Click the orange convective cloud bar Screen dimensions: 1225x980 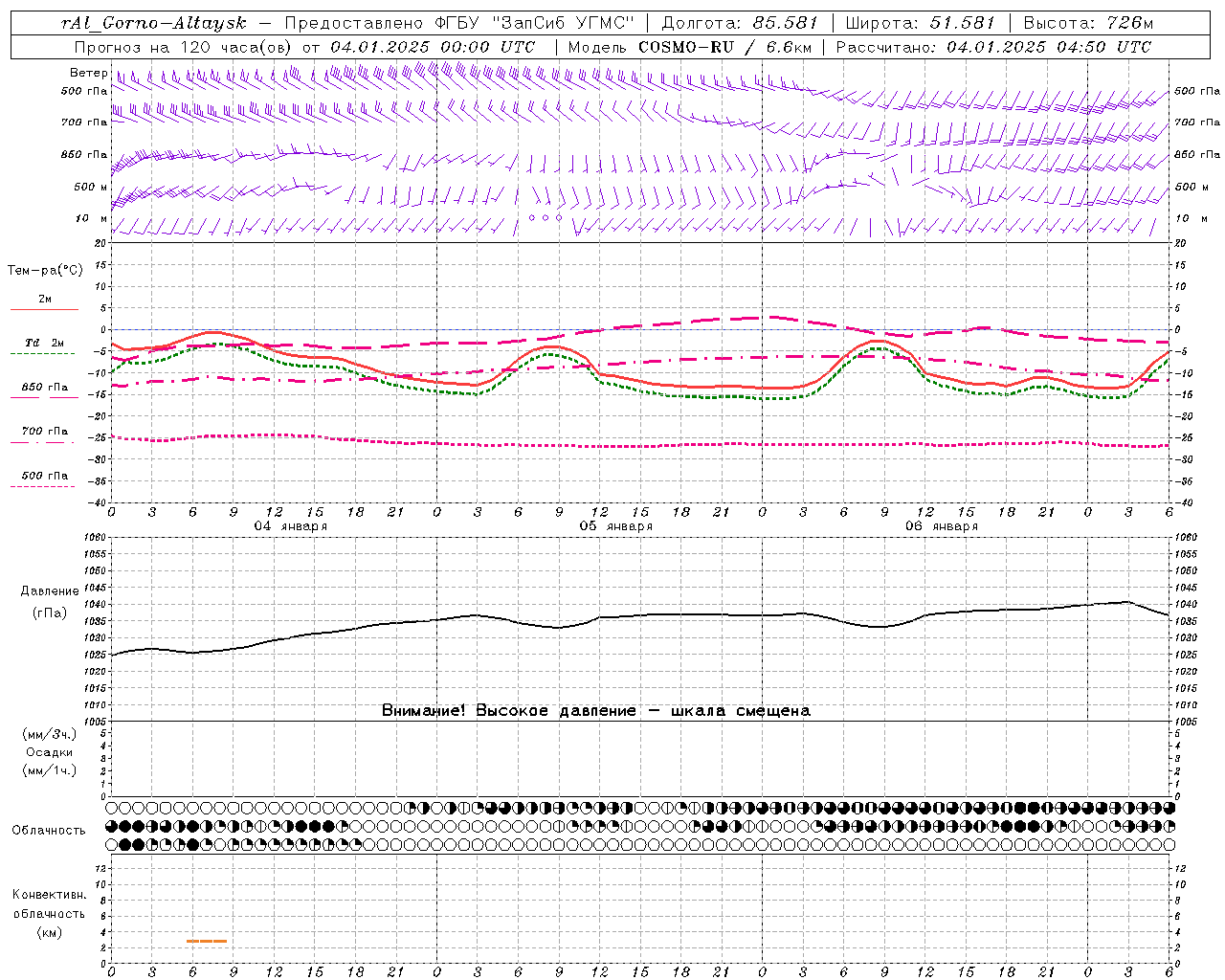point(207,942)
